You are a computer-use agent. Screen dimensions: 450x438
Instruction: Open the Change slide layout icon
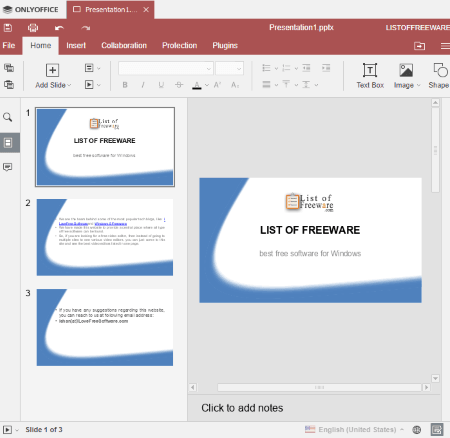click(x=89, y=68)
